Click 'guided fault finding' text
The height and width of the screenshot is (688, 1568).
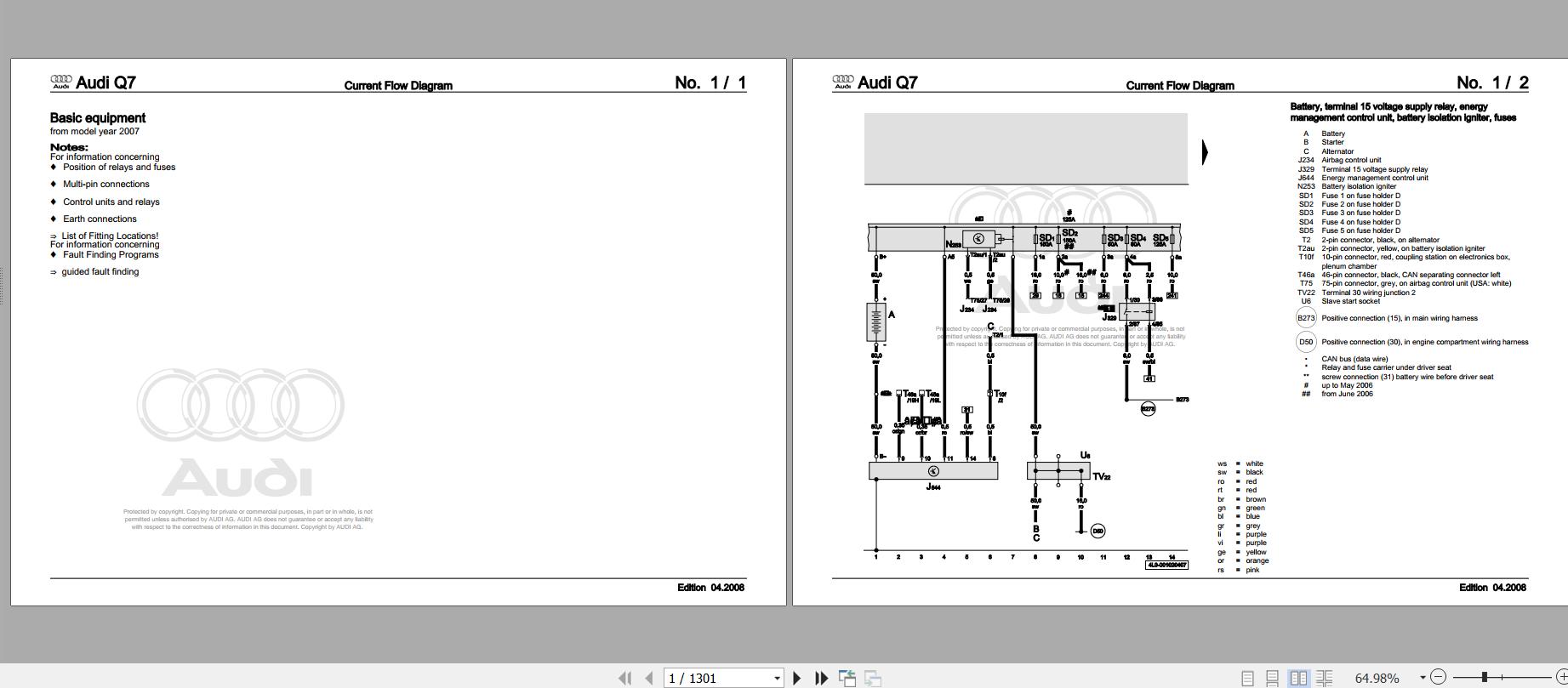(x=100, y=271)
